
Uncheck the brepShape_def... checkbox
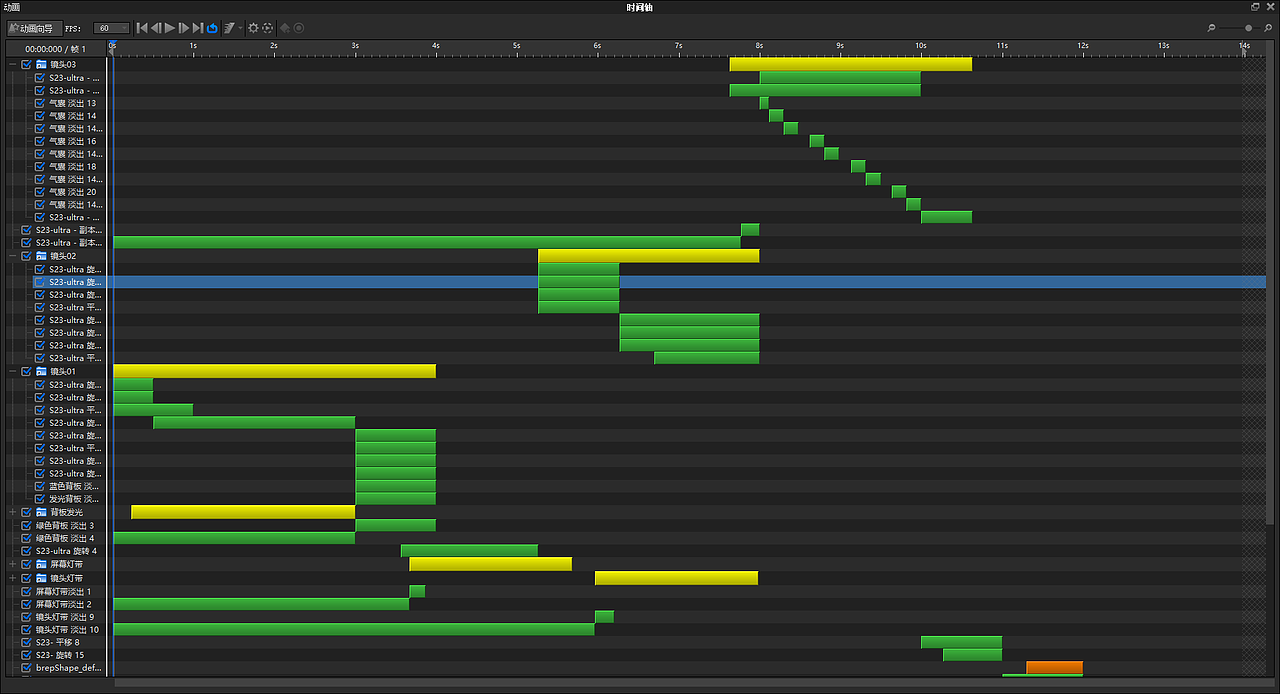click(27, 667)
